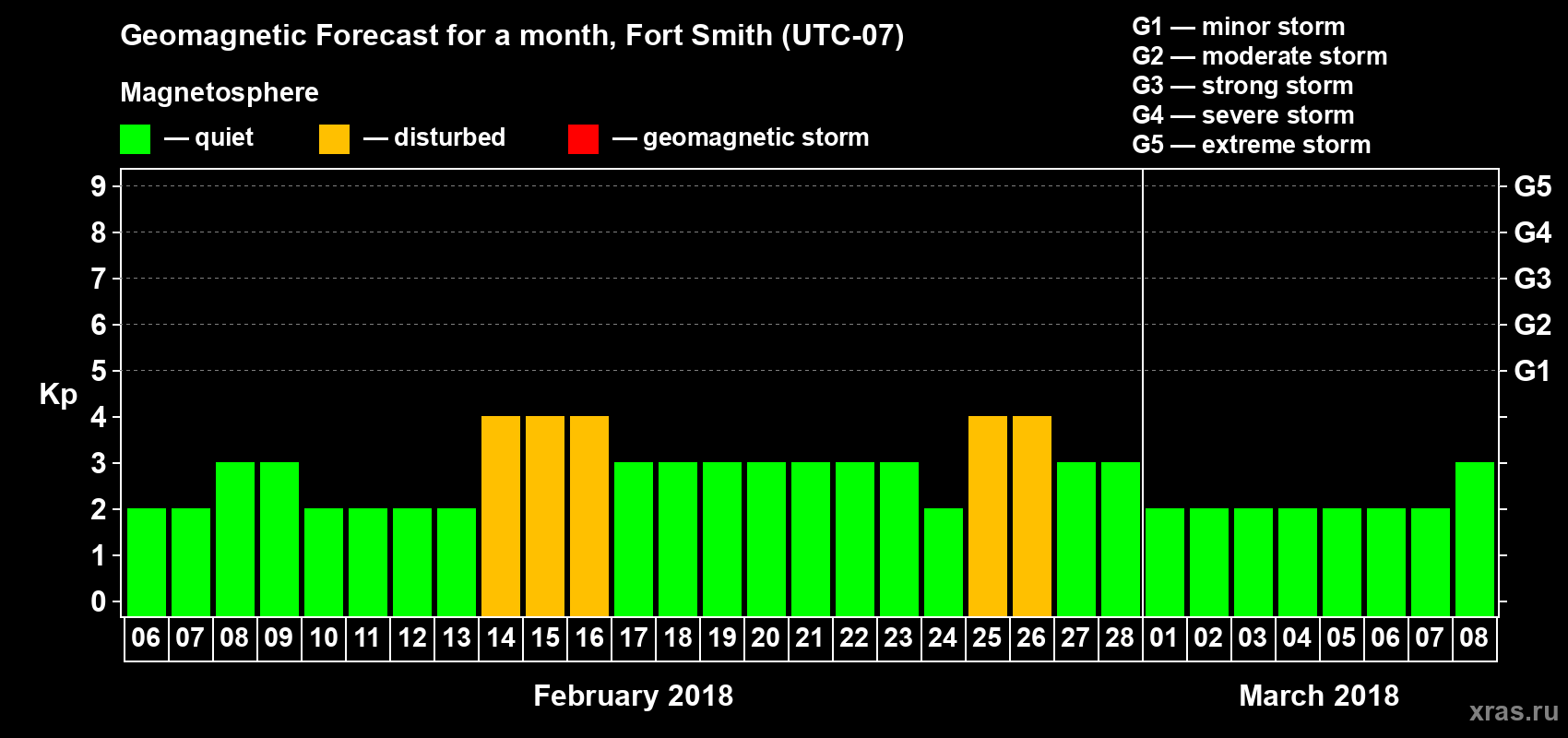Viewport: 1568px width, 738px height.
Task: Click the orange bar for February 16
Action: 589,516
